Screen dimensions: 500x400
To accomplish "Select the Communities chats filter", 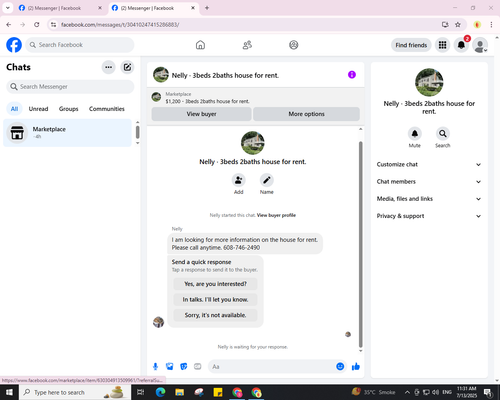I will 107,109.
